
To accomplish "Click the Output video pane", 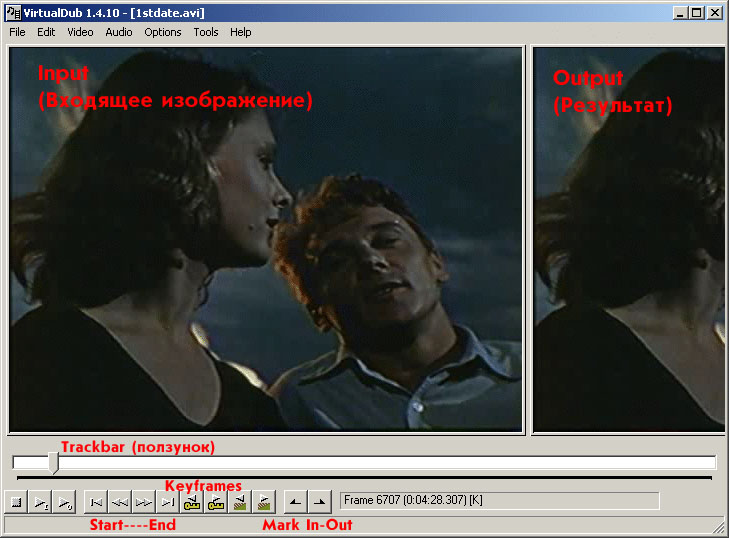I will click(x=629, y=239).
